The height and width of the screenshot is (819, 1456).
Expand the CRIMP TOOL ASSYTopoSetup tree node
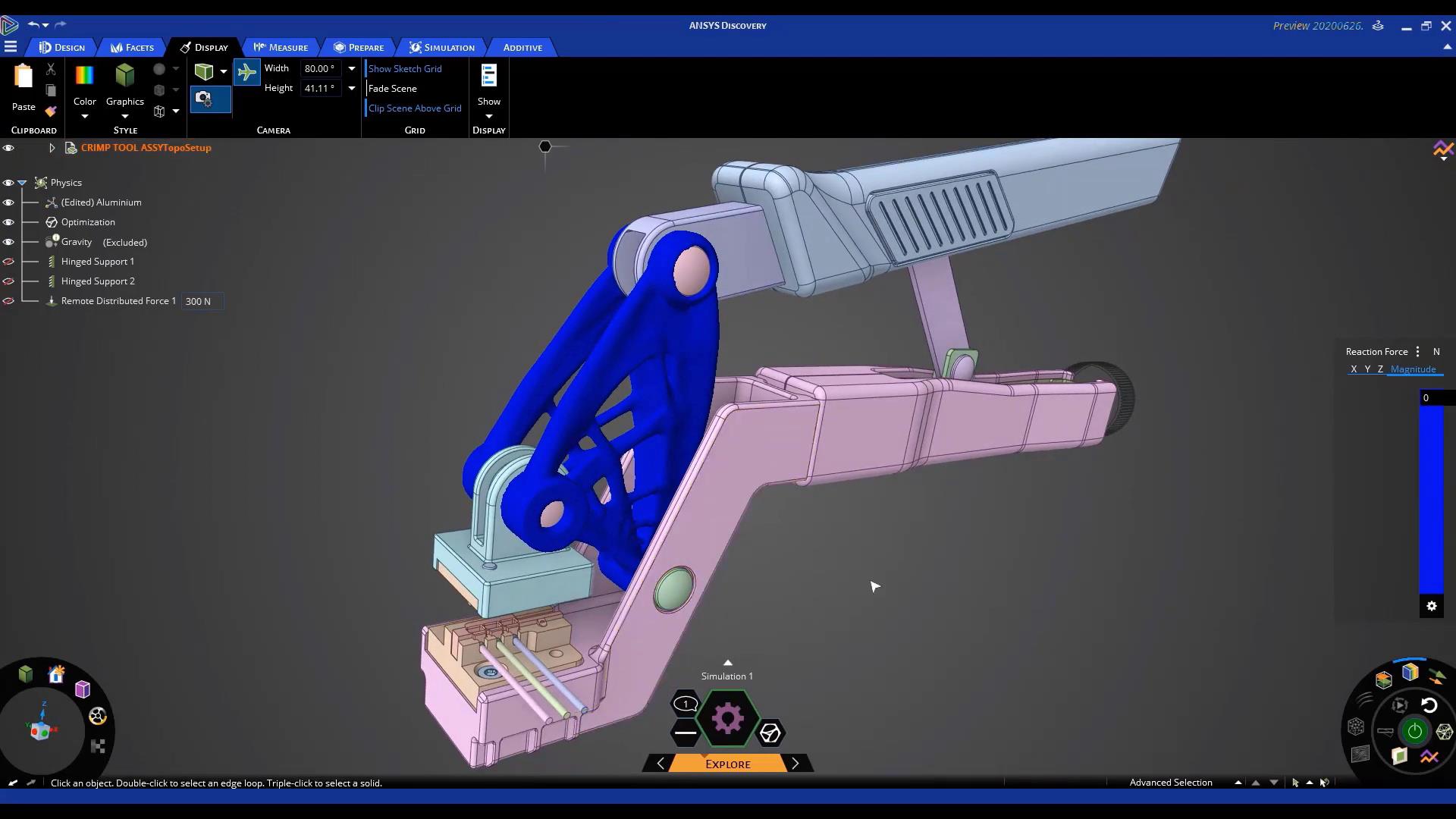pyautogui.click(x=52, y=148)
